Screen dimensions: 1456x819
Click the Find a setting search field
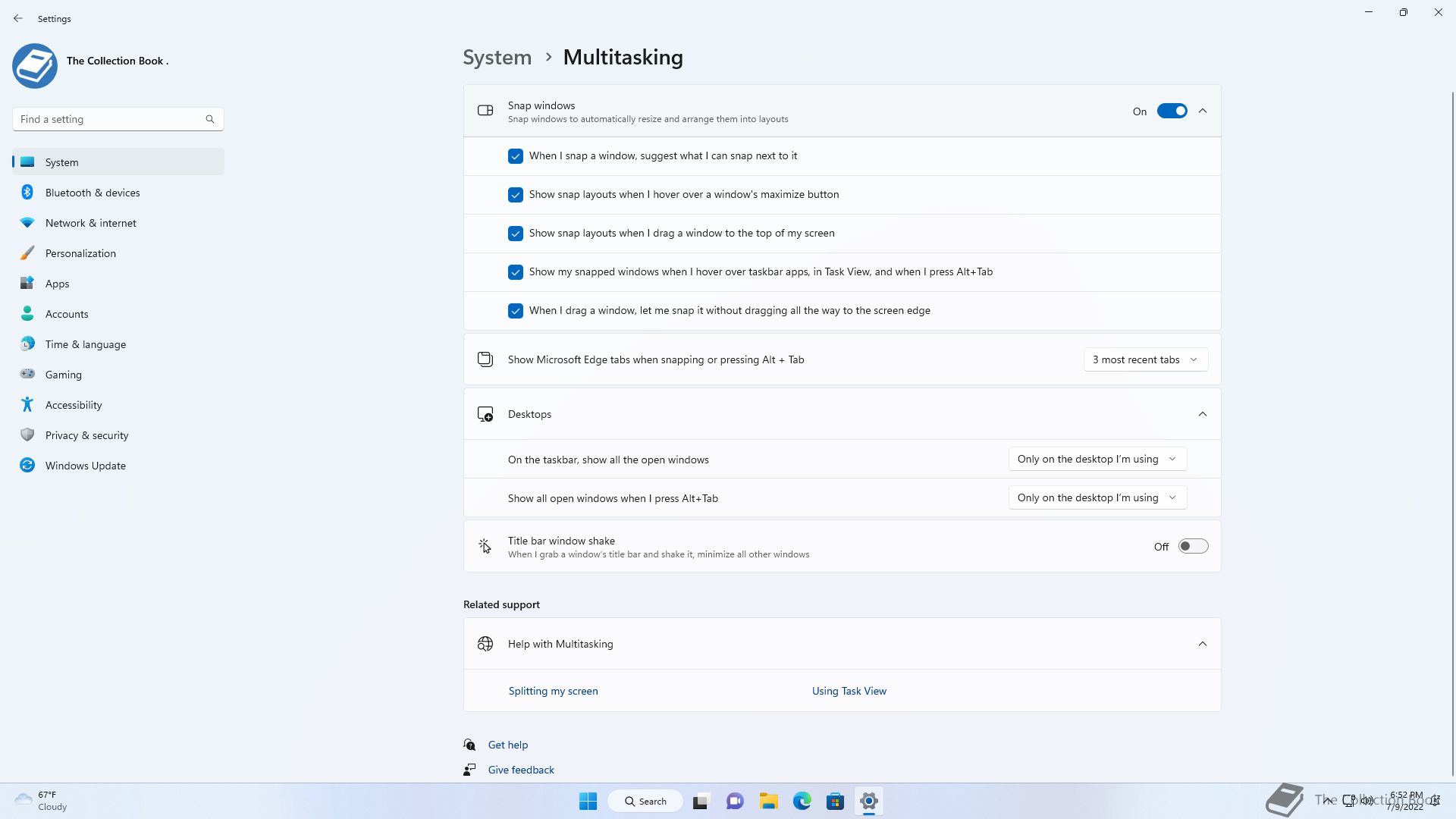coord(118,119)
